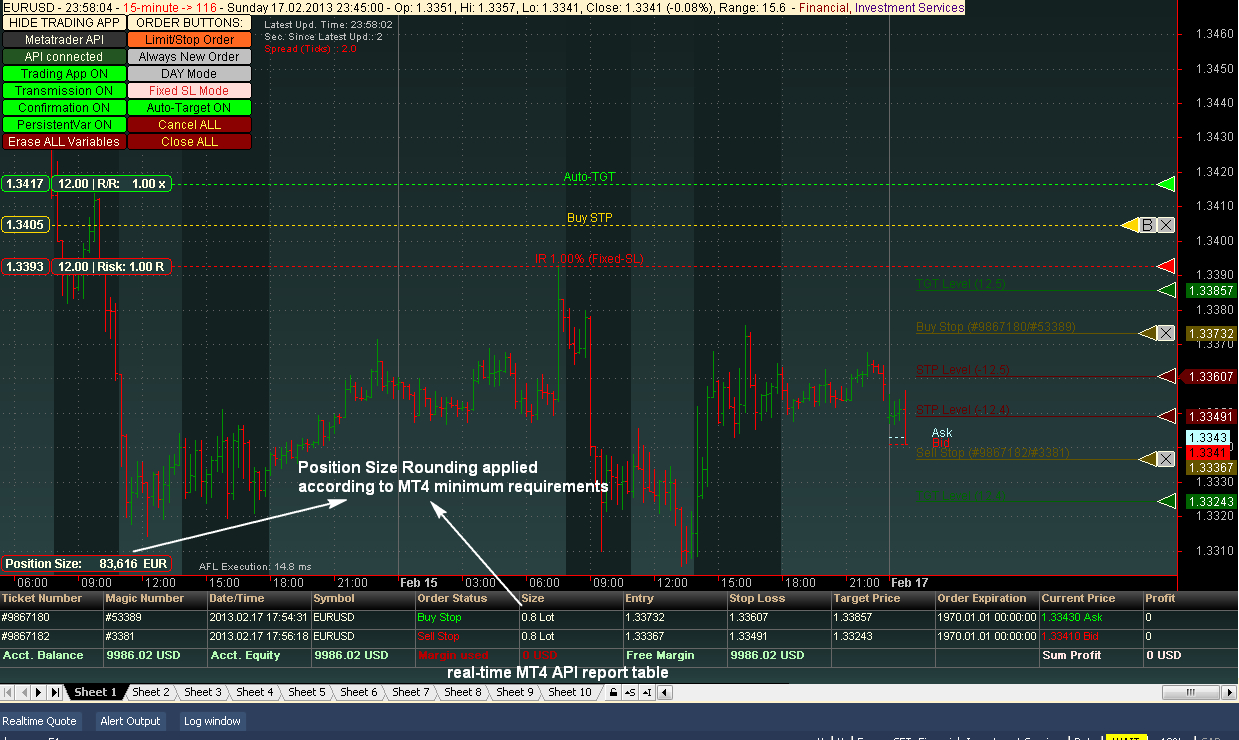Screen dimensions: 1239x740
Task: Click the red Fixed-SL arrow marker
Action: pyautogui.click(x=1165, y=266)
